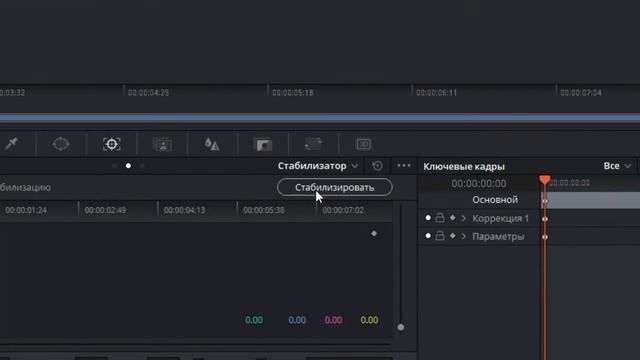Screen dimensions: 640x360
Task: Select the active middle page dot
Action: [128, 166]
